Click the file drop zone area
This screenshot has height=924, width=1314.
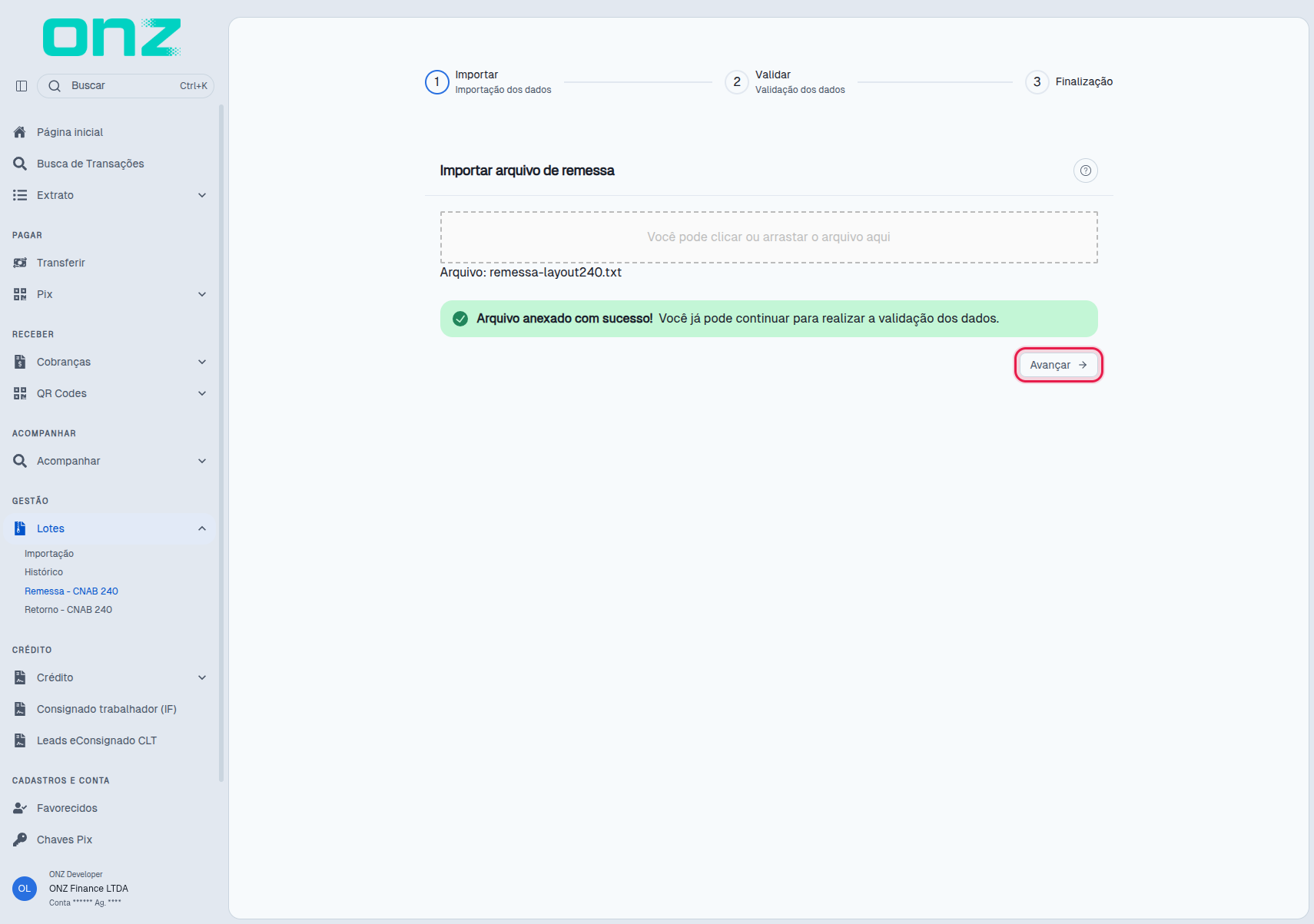click(768, 237)
